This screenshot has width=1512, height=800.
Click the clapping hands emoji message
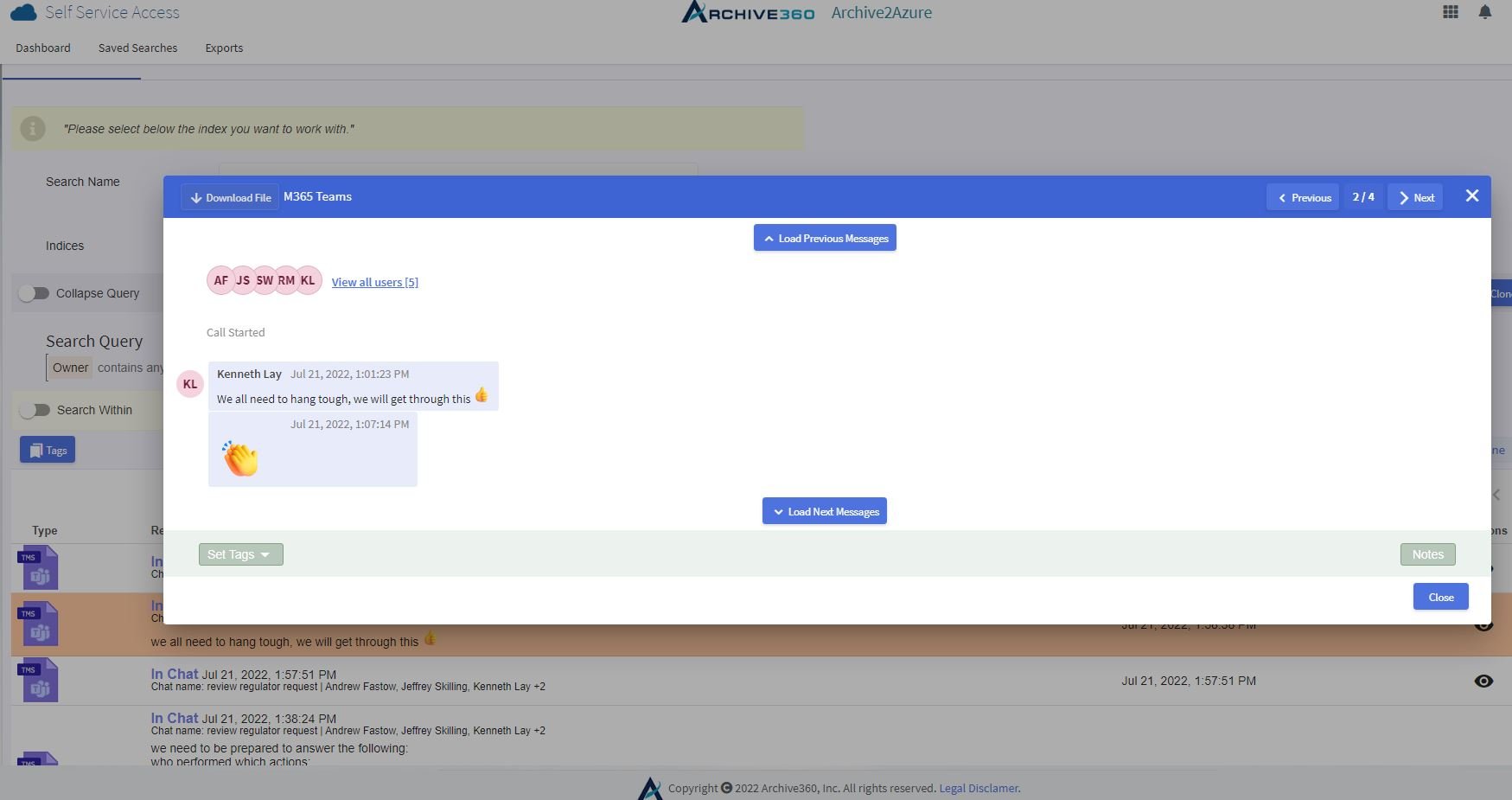[x=240, y=458]
